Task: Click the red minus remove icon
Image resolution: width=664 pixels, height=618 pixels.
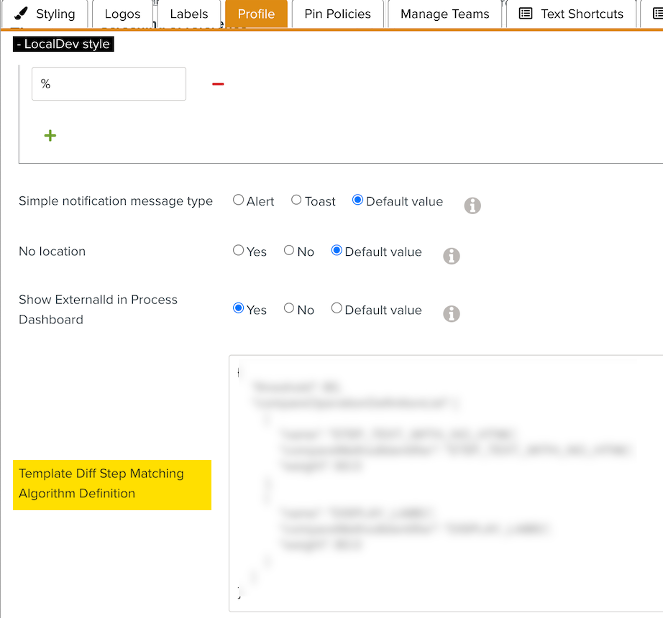Action: pos(218,84)
